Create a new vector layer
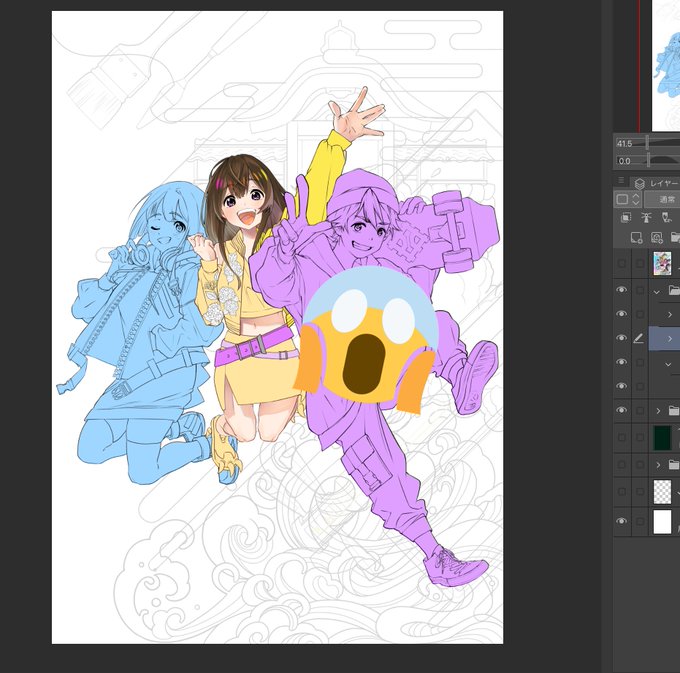This screenshot has height=673, width=680. click(657, 238)
